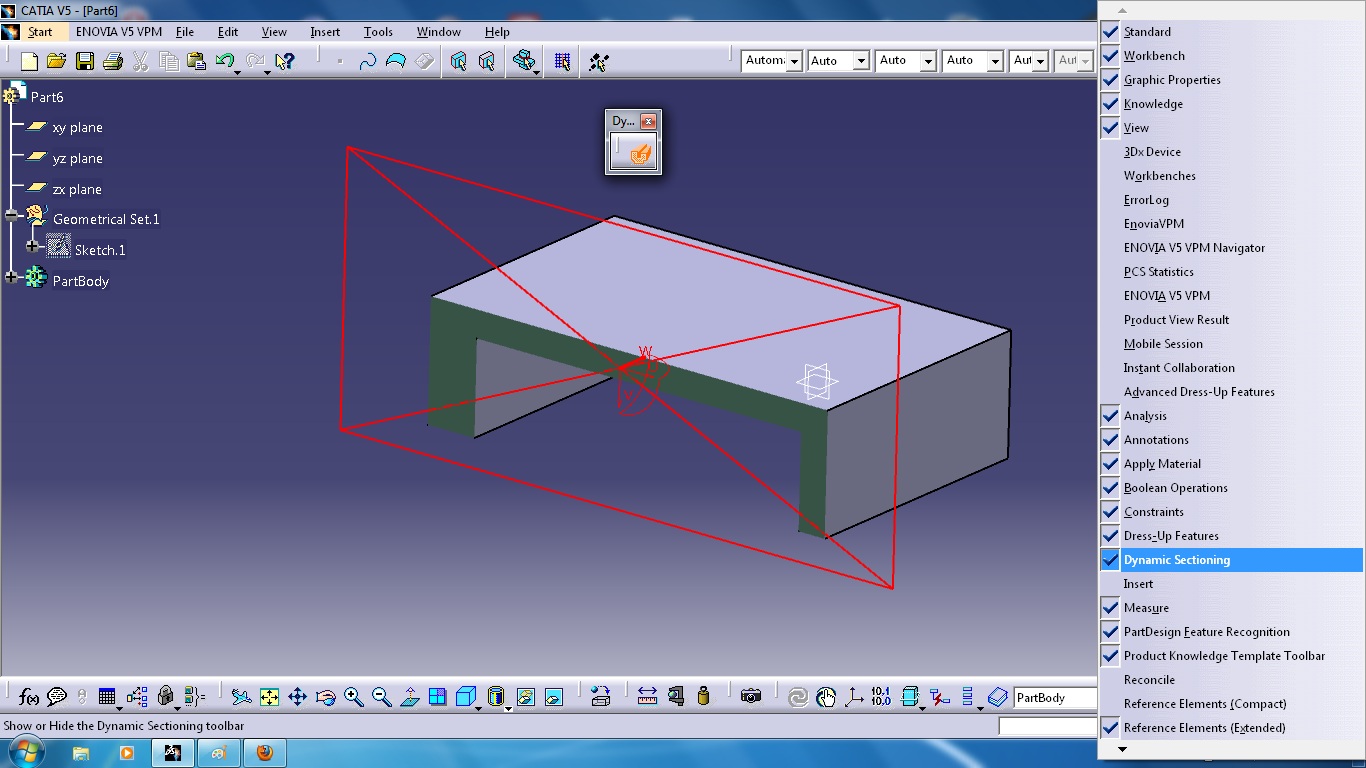Click the command input field

pyautogui.click(x=1048, y=727)
